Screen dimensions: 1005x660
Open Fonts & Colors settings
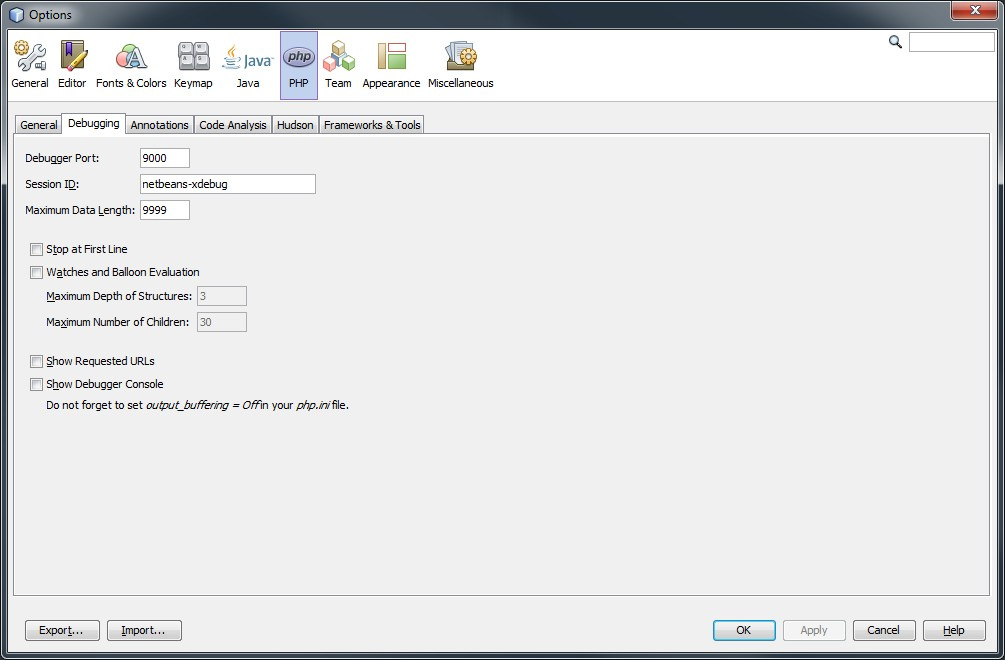[131, 65]
